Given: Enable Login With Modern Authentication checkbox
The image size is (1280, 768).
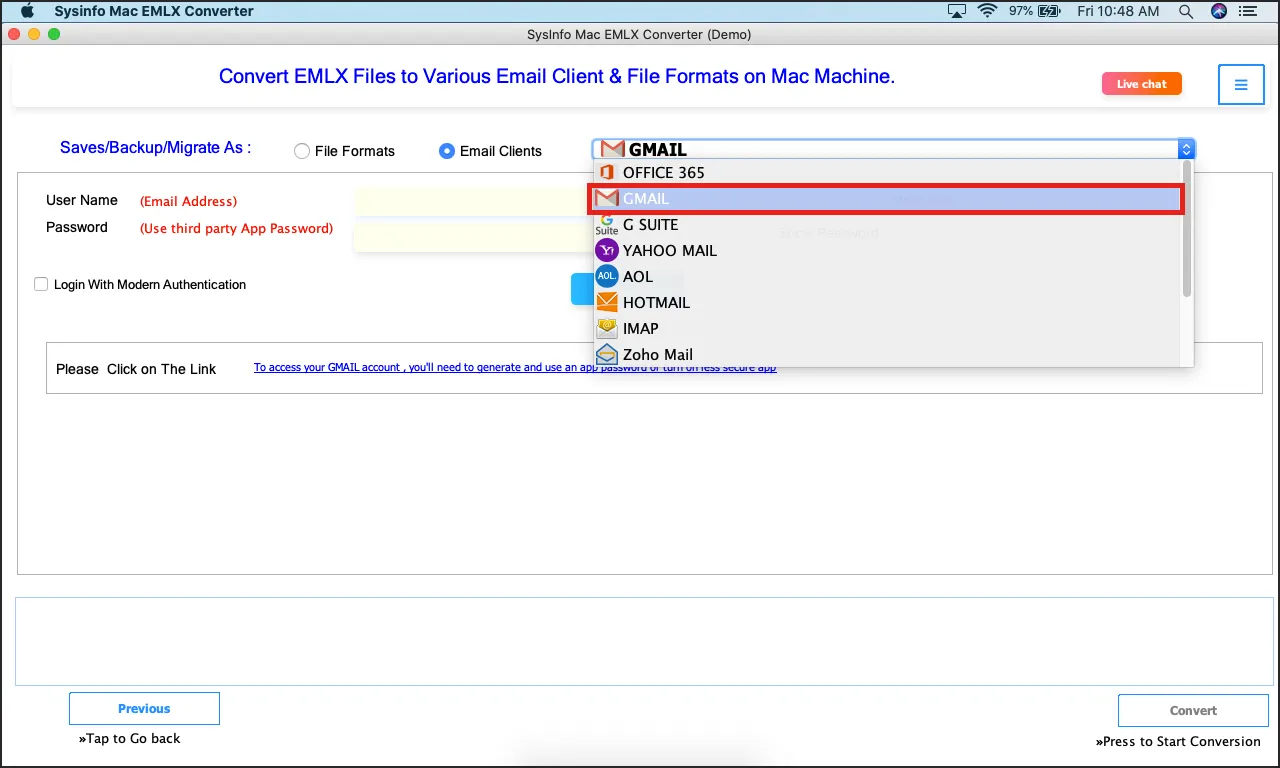Looking at the screenshot, I should coord(41,284).
